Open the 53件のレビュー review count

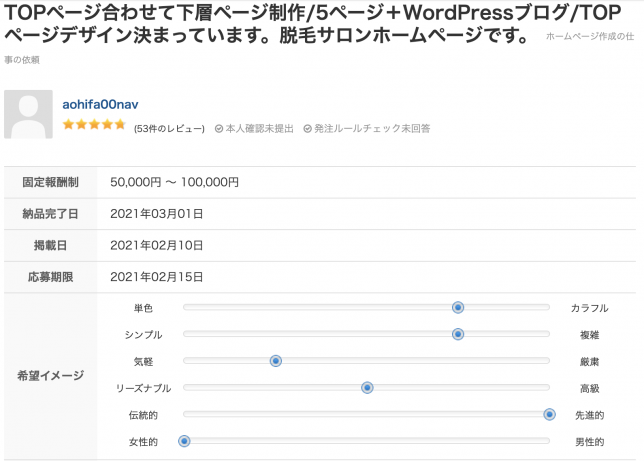pos(169,129)
